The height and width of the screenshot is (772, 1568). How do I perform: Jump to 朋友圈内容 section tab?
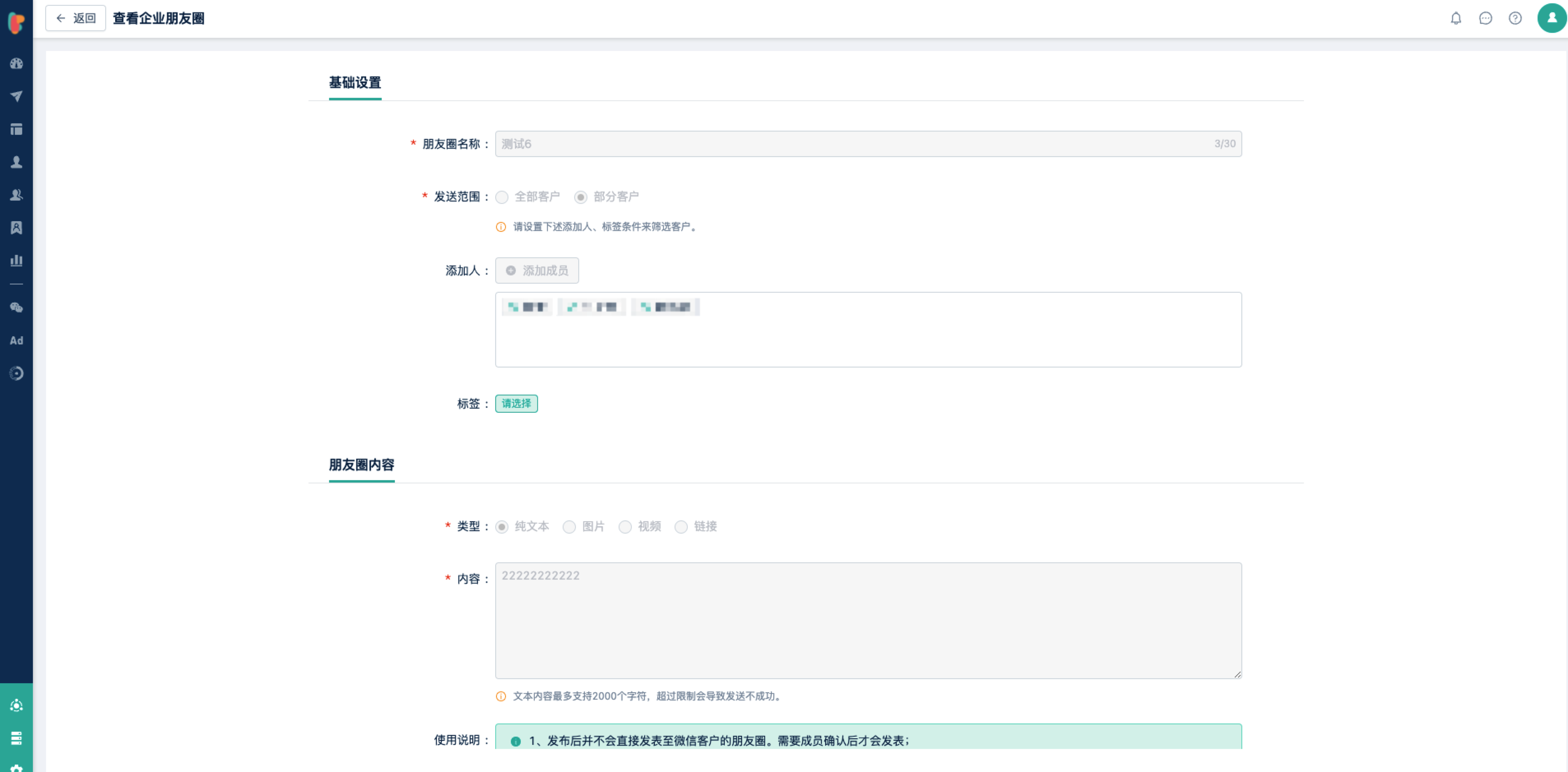(x=362, y=465)
